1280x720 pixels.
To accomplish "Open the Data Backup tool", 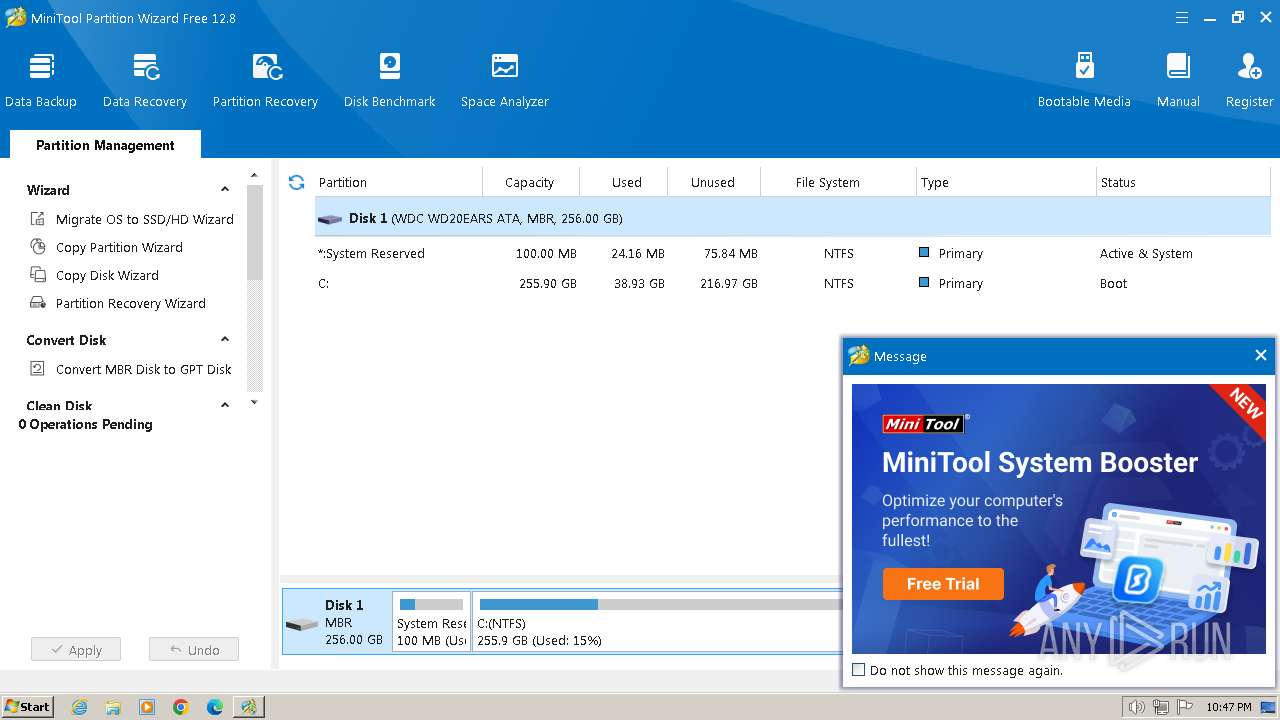I will tap(41, 80).
